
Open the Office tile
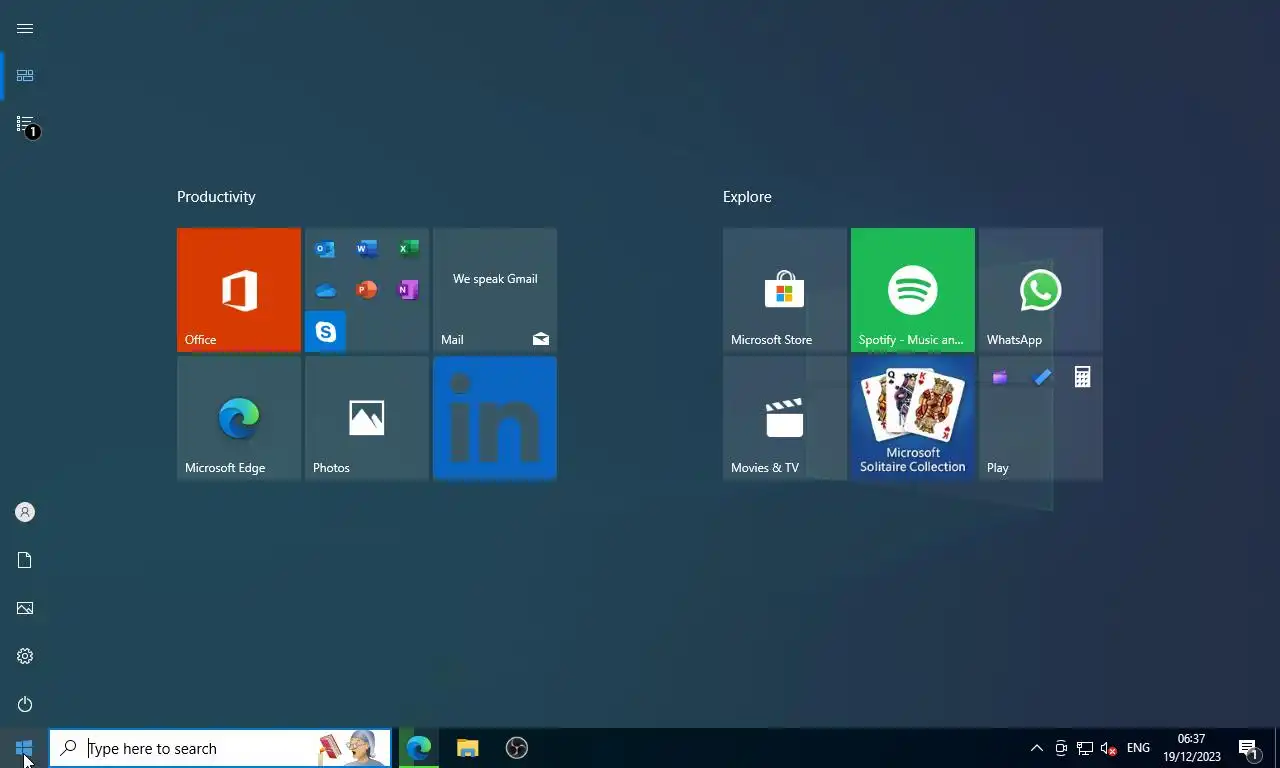coord(239,290)
